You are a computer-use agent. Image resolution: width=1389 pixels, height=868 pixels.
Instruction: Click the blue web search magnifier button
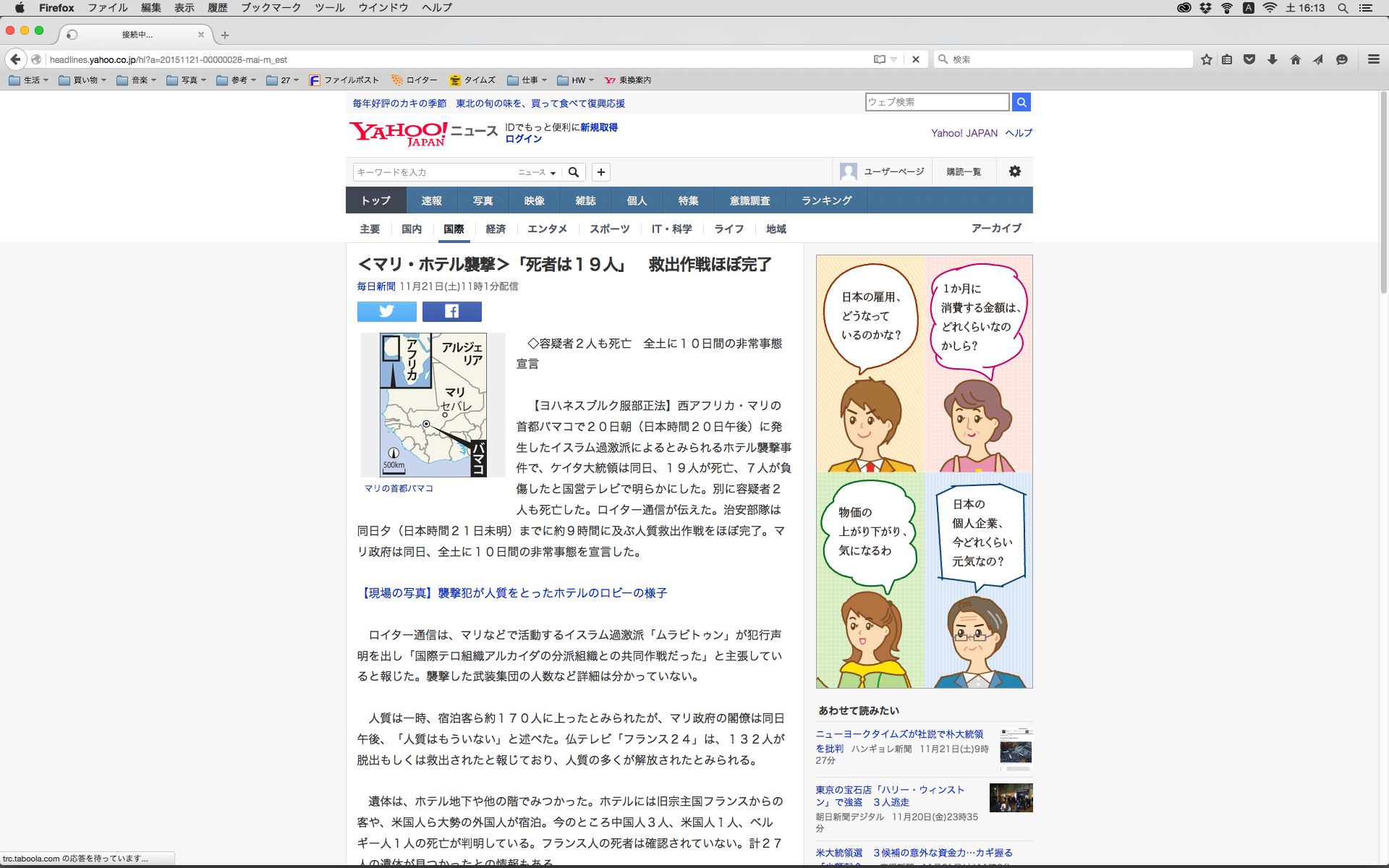pyautogui.click(x=1021, y=102)
